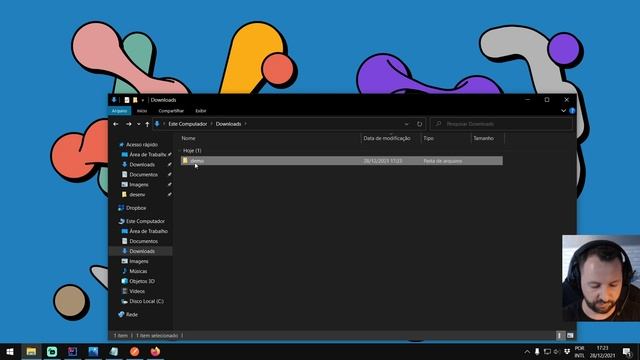The image size is (640, 360).
Task: Open the chevron after Este Computador in the breadcrumb
Action: click(211, 124)
